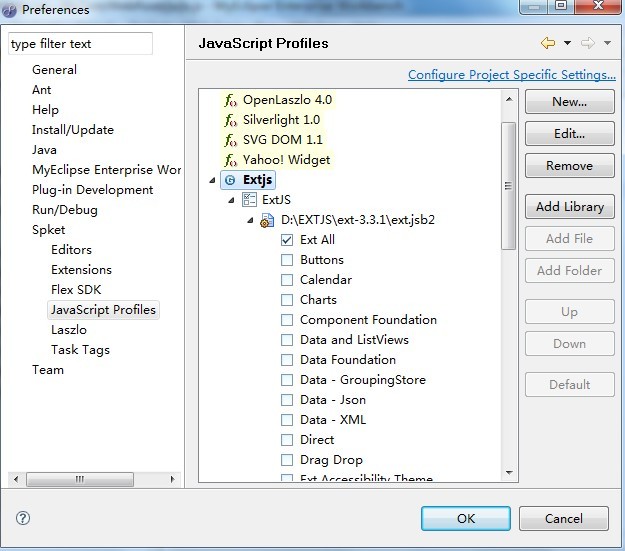Click the SVG DOM 1.1 profile icon

coord(230,140)
